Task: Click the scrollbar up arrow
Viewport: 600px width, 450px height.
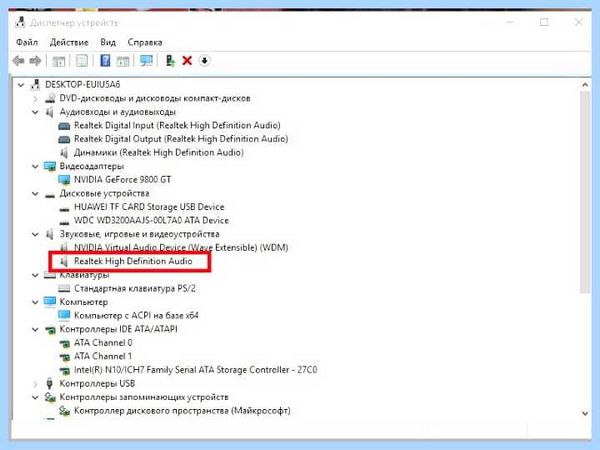Action: point(585,85)
